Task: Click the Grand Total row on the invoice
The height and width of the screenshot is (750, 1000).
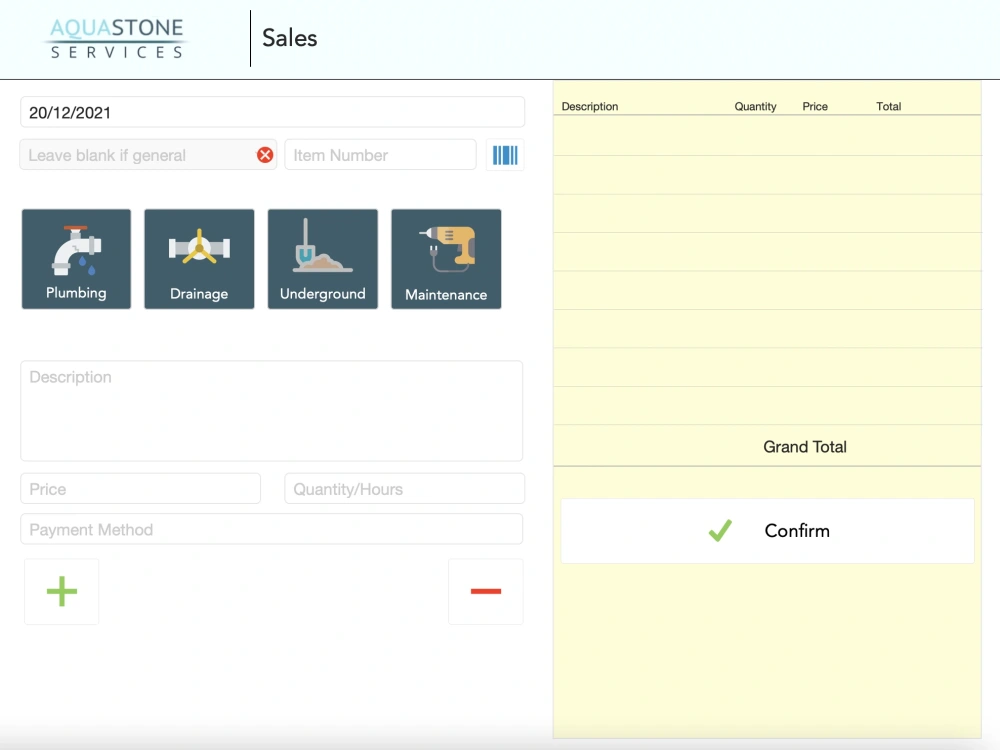Action: pos(805,446)
